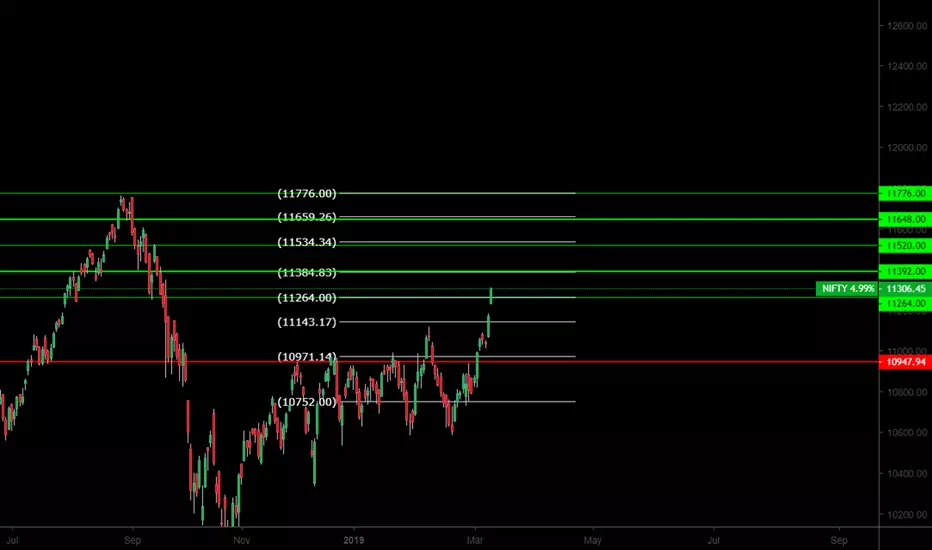Click the (11776.00) Fibonacci level label
The image size is (932, 550).
pyautogui.click(x=307, y=193)
